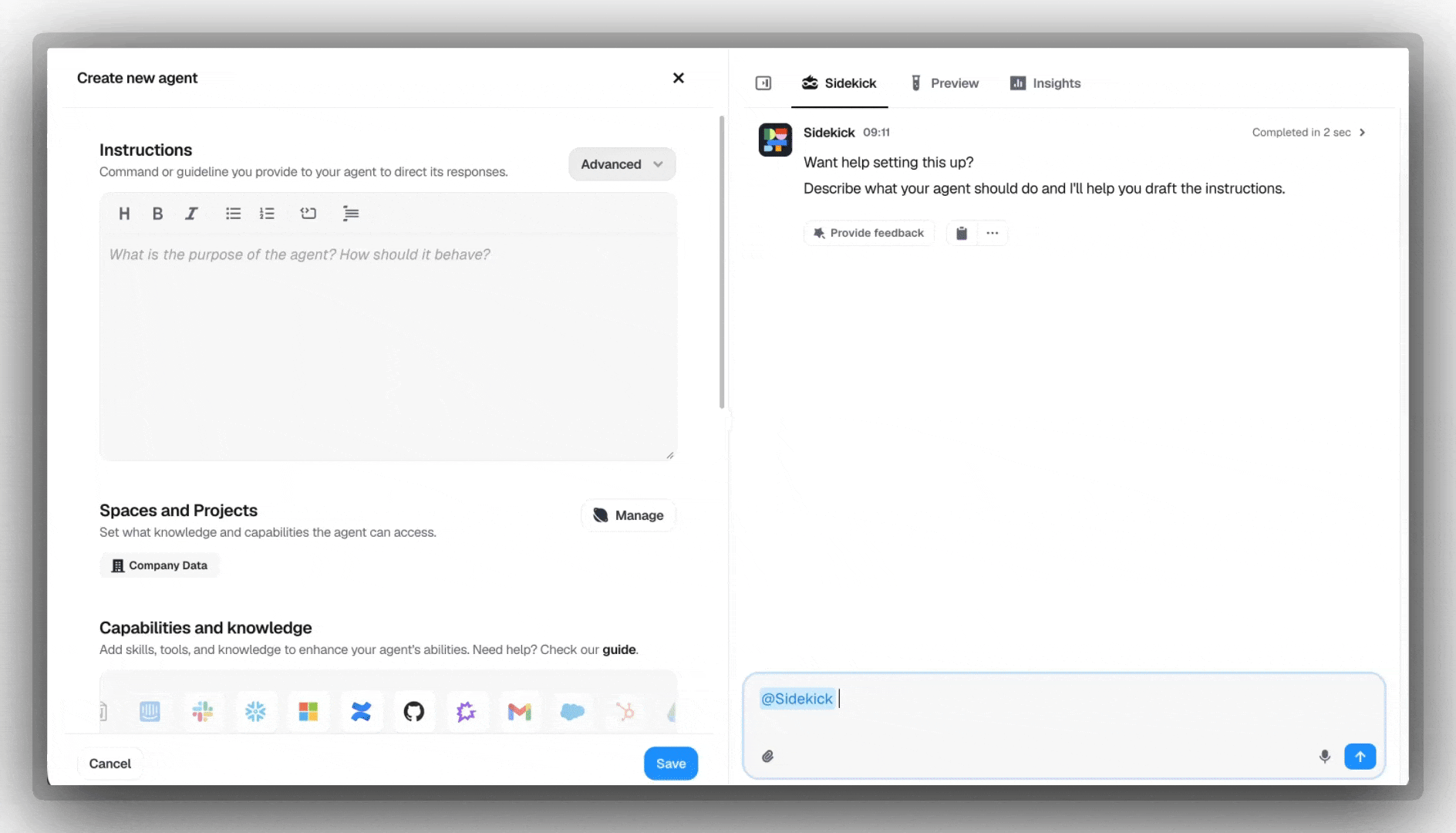Screen dimensions: 1456x833
Task: Click the 'Describe what your agent should do' message
Action: [1044, 189]
